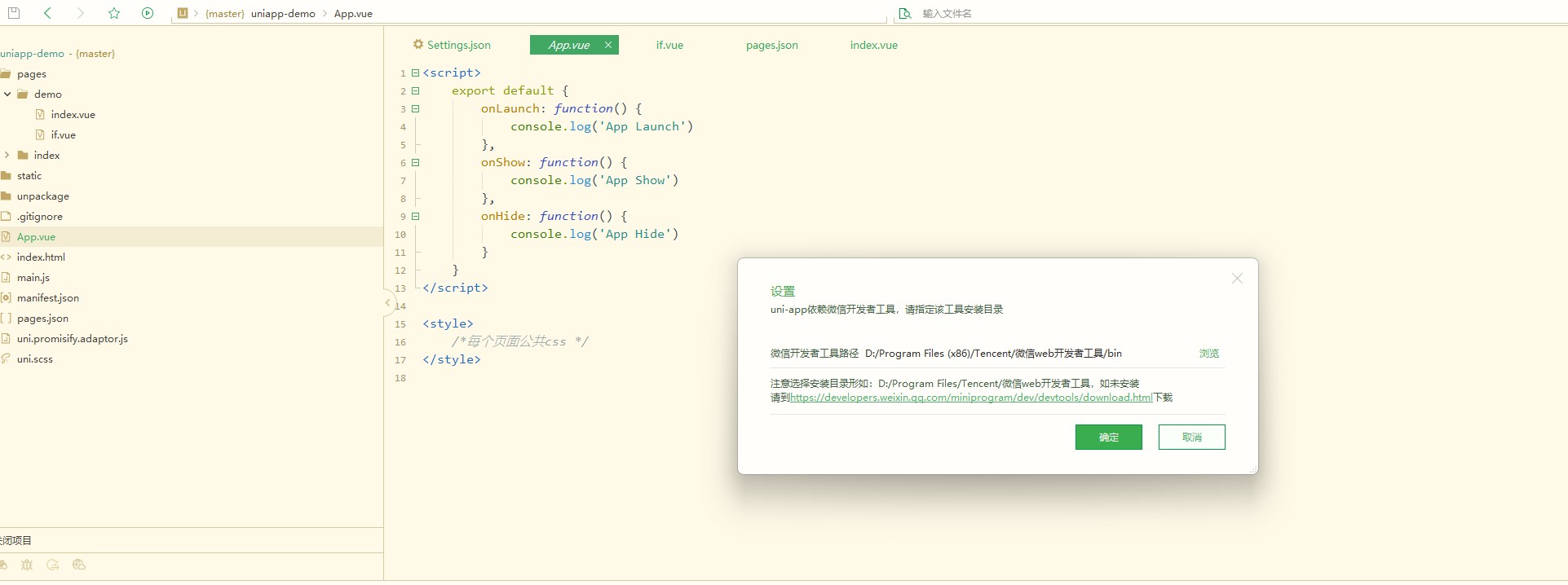Click the bug debug icon at bottom
1568x585 pixels.
(x=27, y=565)
